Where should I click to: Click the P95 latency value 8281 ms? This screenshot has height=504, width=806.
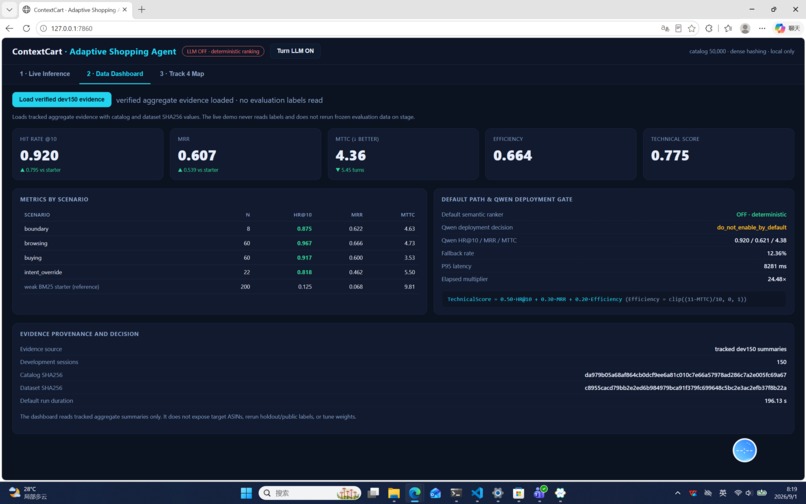tap(775, 266)
